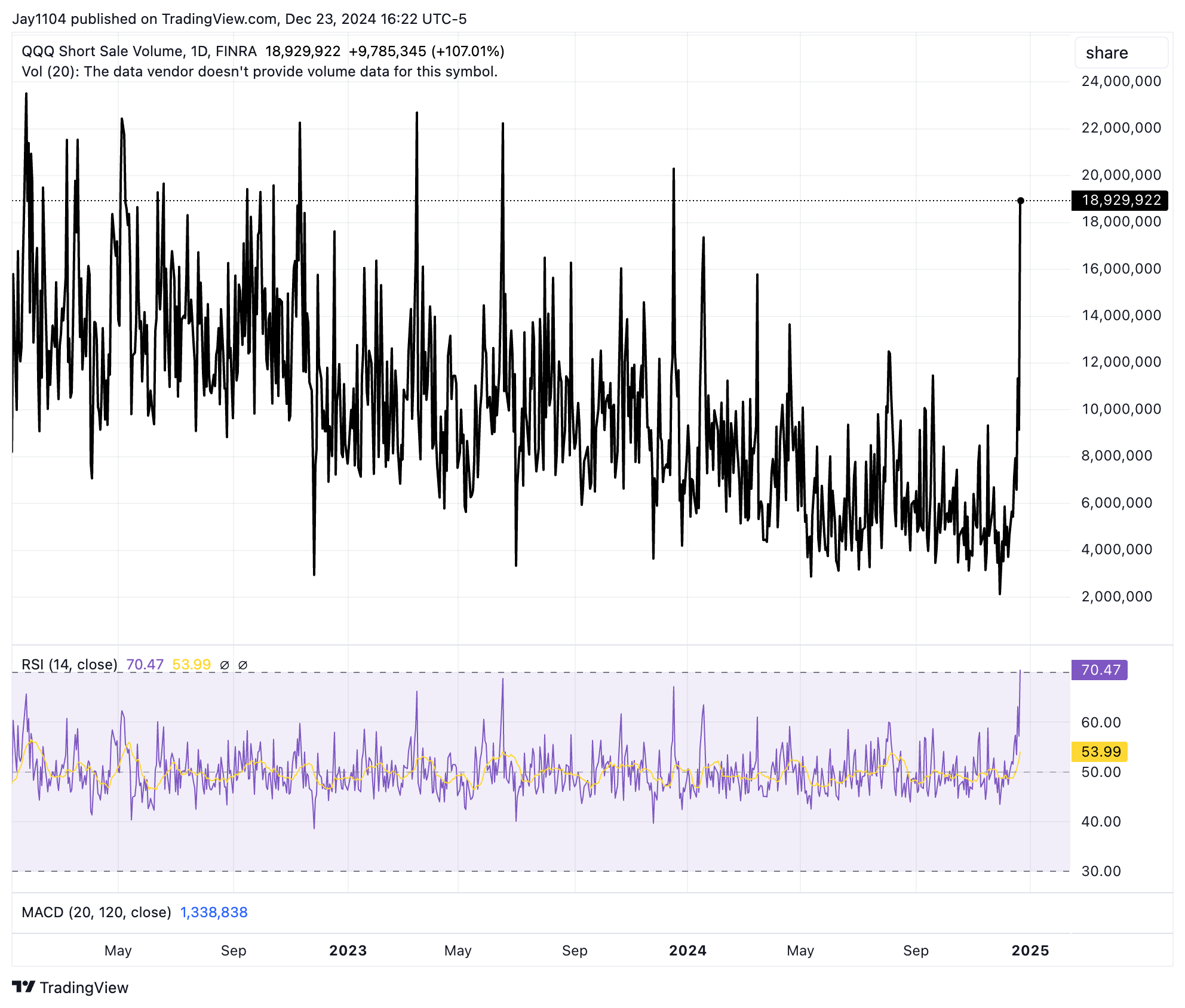The width and height of the screenshot is (1185, 1008).
Task: Click the second null symbol in the RSI legend
Action: 242,665
